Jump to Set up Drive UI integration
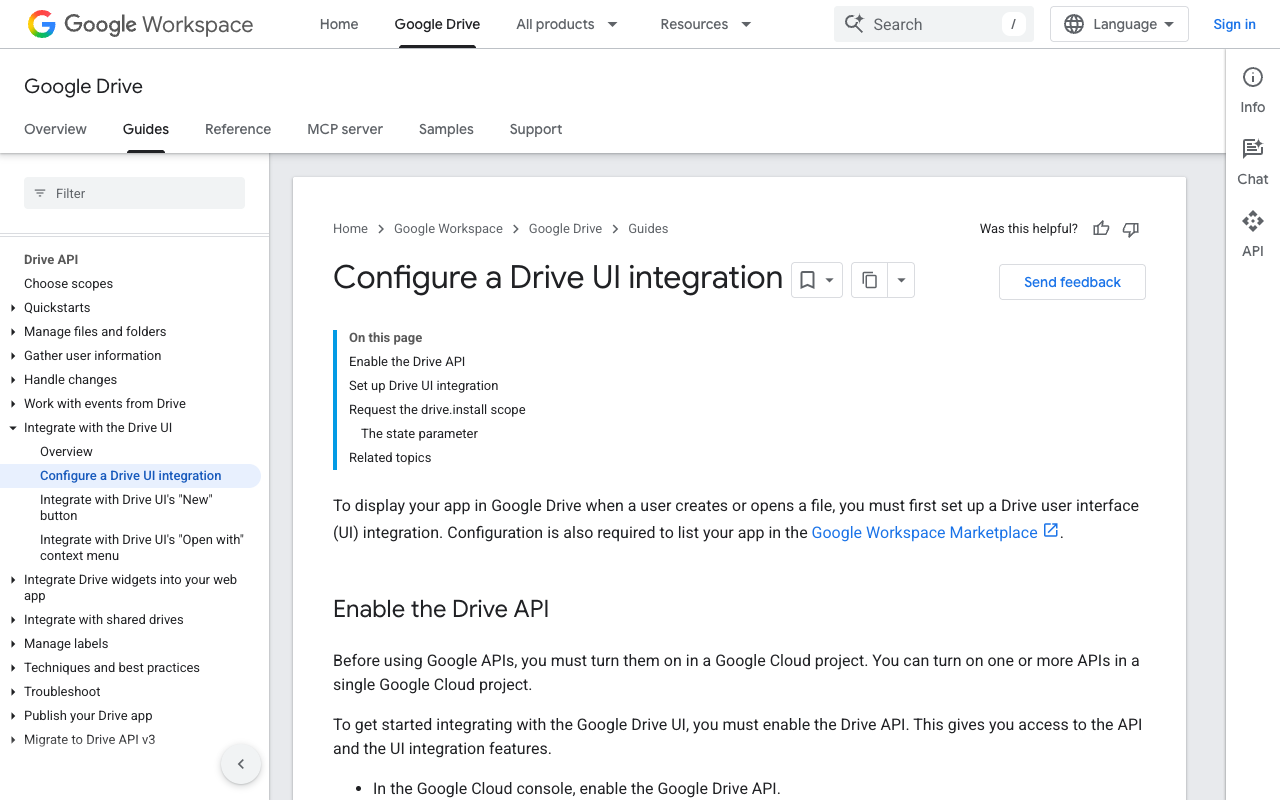The height and width of the screenshot is (800, 1280). click(423, 386)
